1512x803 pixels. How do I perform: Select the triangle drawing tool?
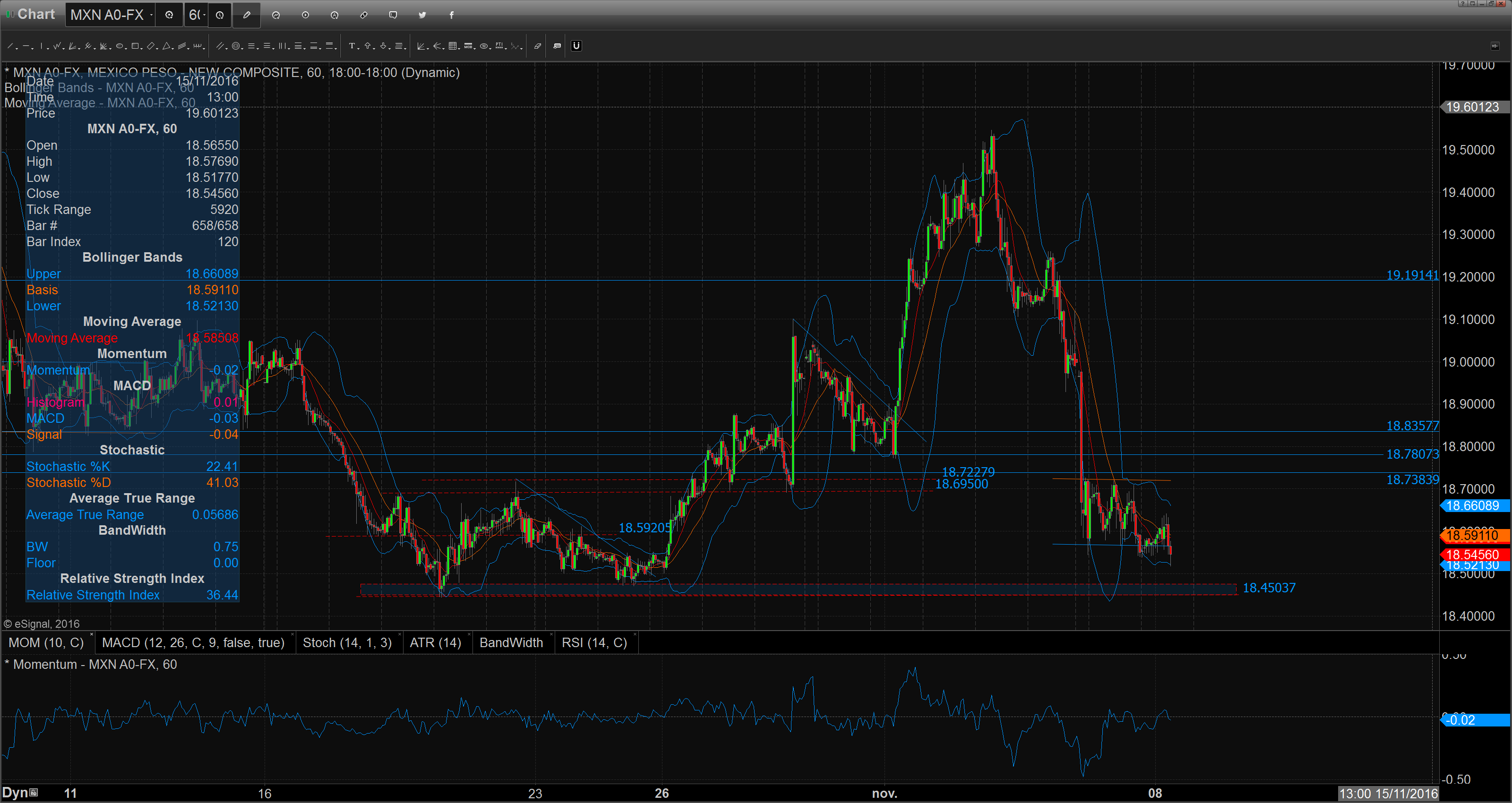click(166, 46)
